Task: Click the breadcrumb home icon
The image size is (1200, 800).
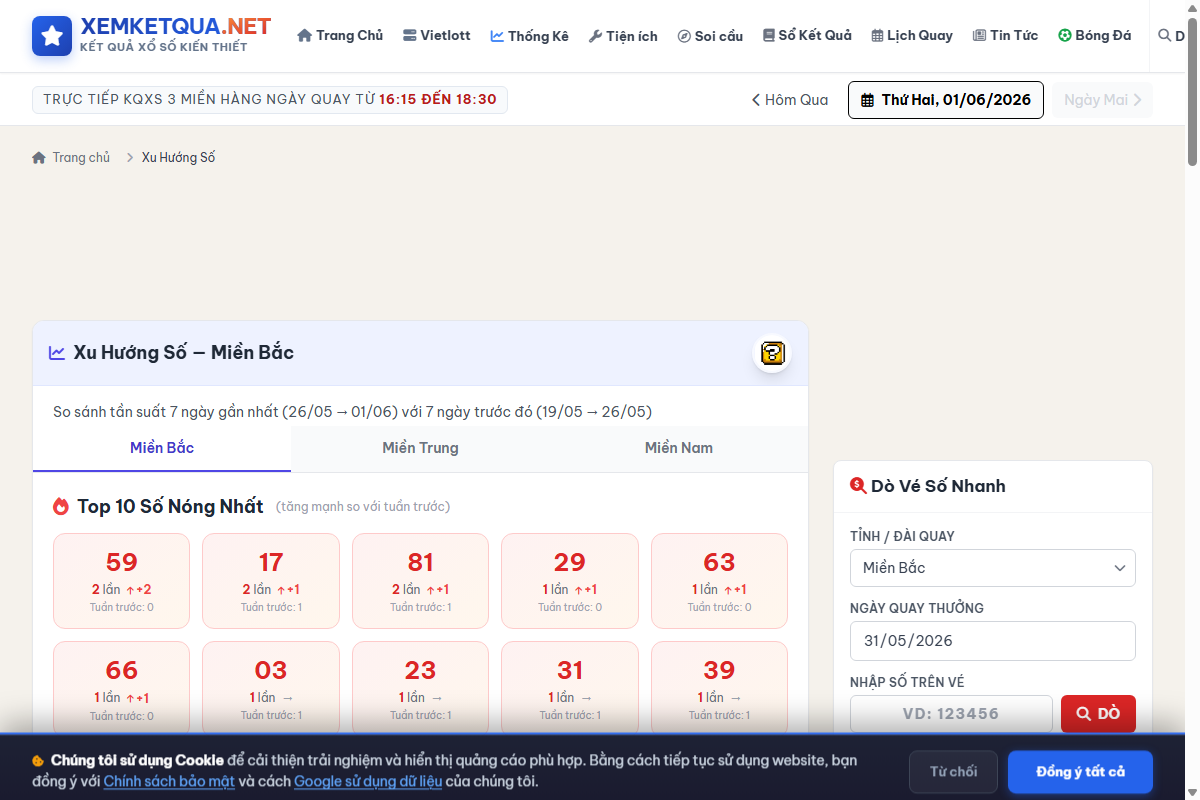Action: pyautogui.click(x=39, y=157)
